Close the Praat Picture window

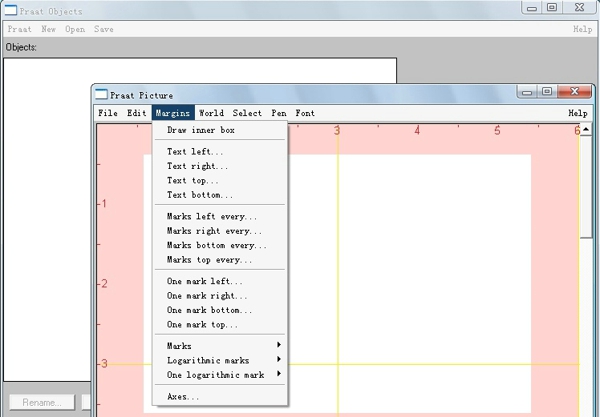coord(574,92)
